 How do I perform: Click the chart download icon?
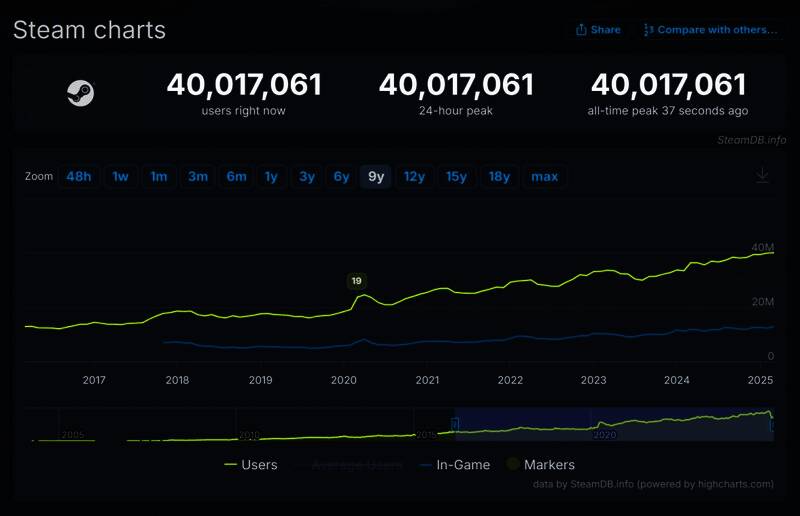[762, 175]
